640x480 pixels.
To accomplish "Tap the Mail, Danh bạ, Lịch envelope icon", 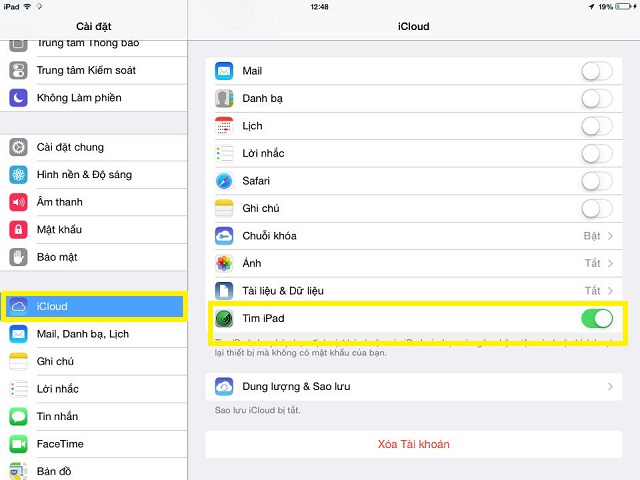I will pyautogui.click(x=18, y=334).
